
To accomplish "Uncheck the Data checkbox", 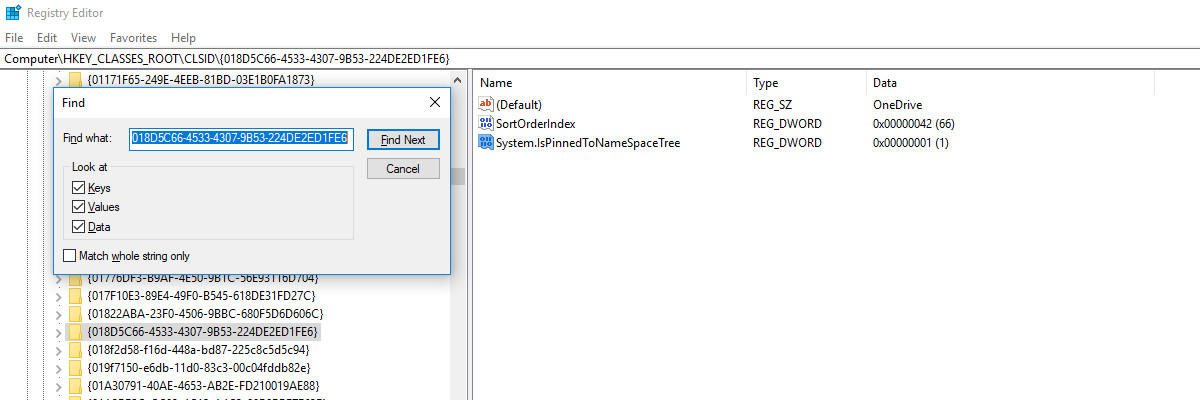I will pos(79,227).
